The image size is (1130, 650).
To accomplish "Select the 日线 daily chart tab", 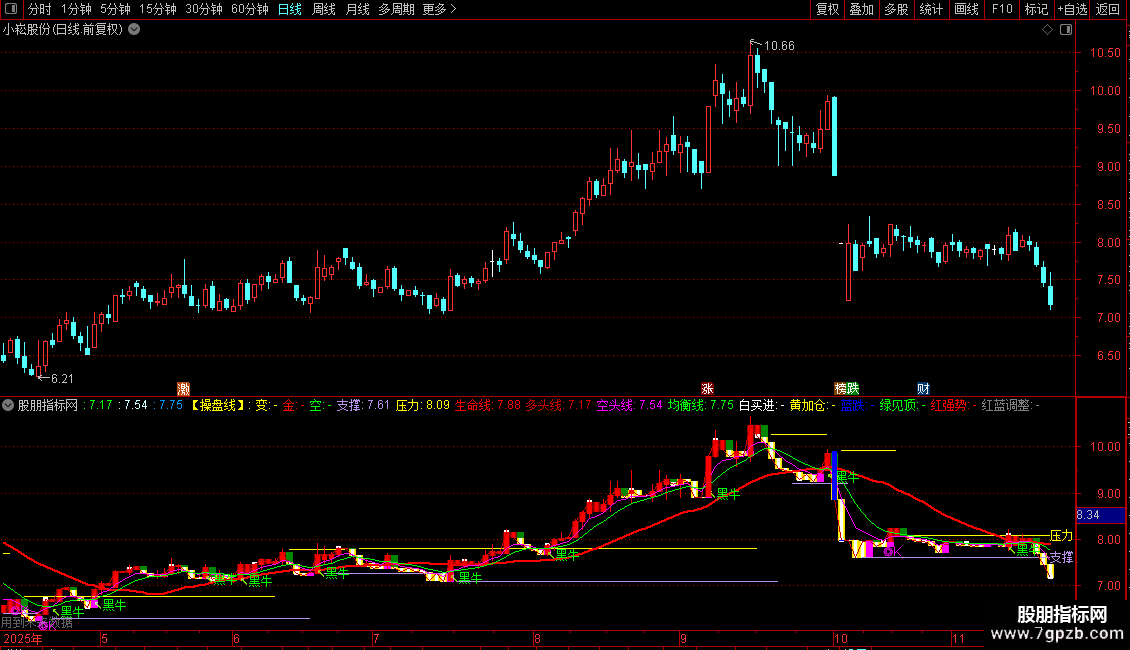I will [290, 9].
